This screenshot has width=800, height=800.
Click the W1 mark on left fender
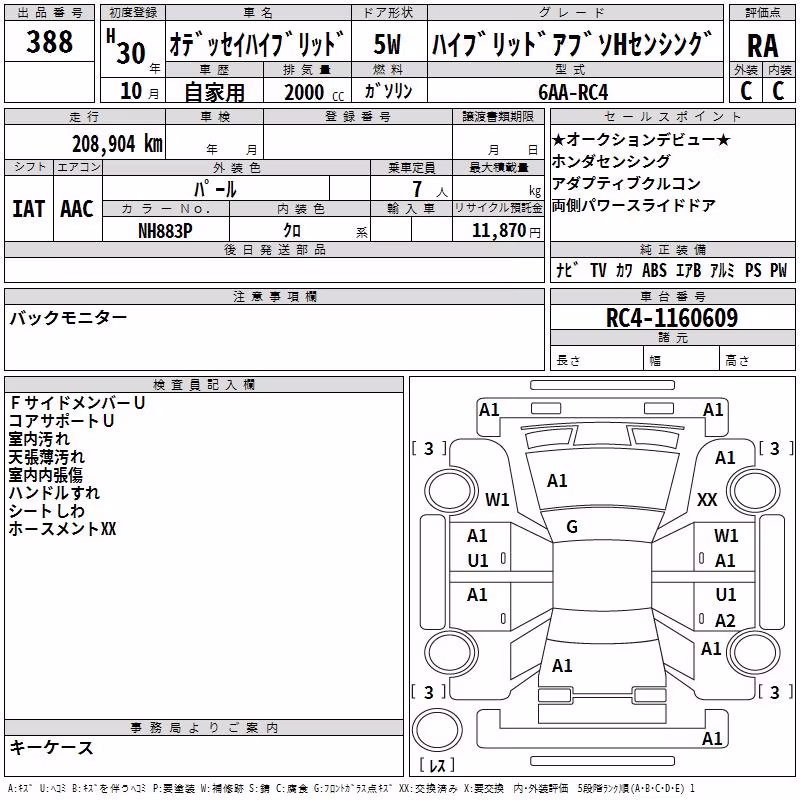tap(497, 499)
